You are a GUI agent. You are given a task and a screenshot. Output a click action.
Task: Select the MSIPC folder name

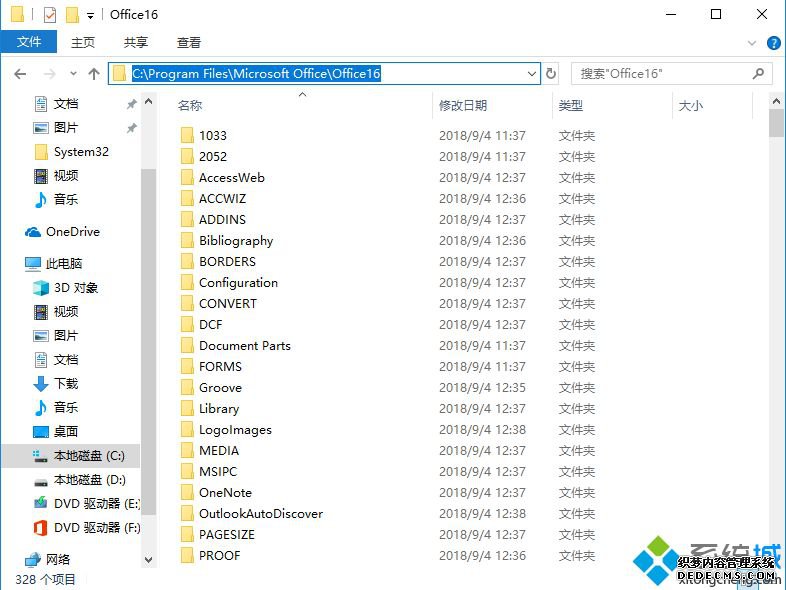click(x=218, y=472)
